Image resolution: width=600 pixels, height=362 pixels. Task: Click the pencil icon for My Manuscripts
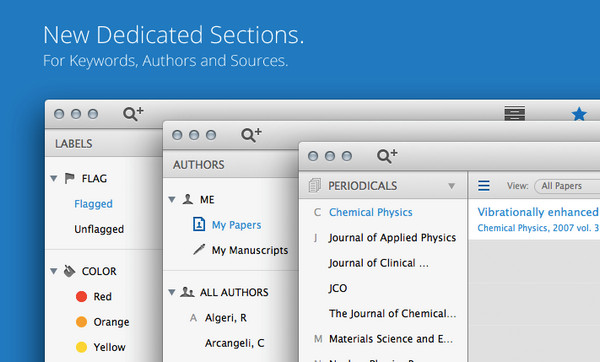click(x=199, y=249)
